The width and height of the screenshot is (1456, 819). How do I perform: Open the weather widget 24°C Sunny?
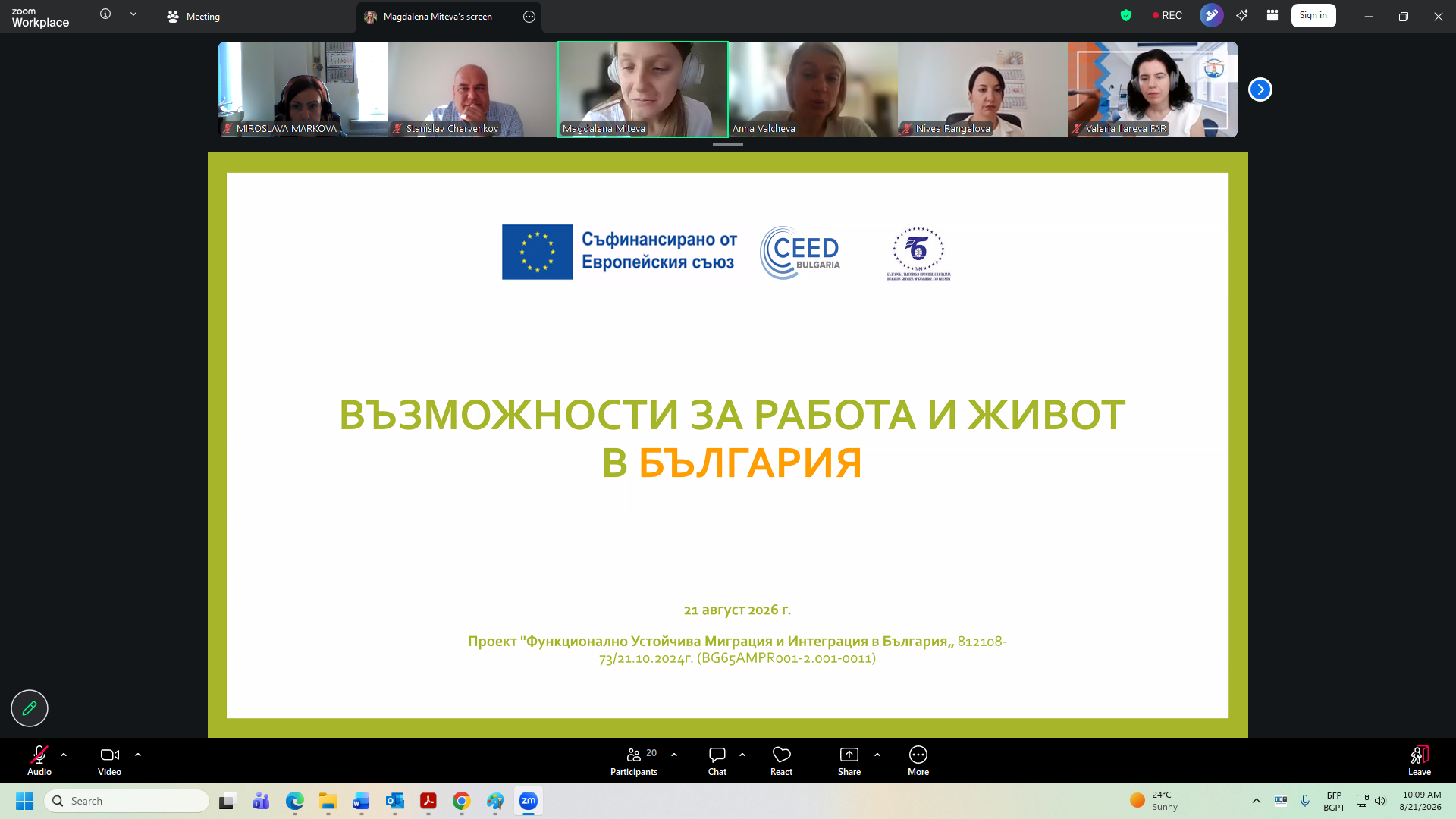1154,801
